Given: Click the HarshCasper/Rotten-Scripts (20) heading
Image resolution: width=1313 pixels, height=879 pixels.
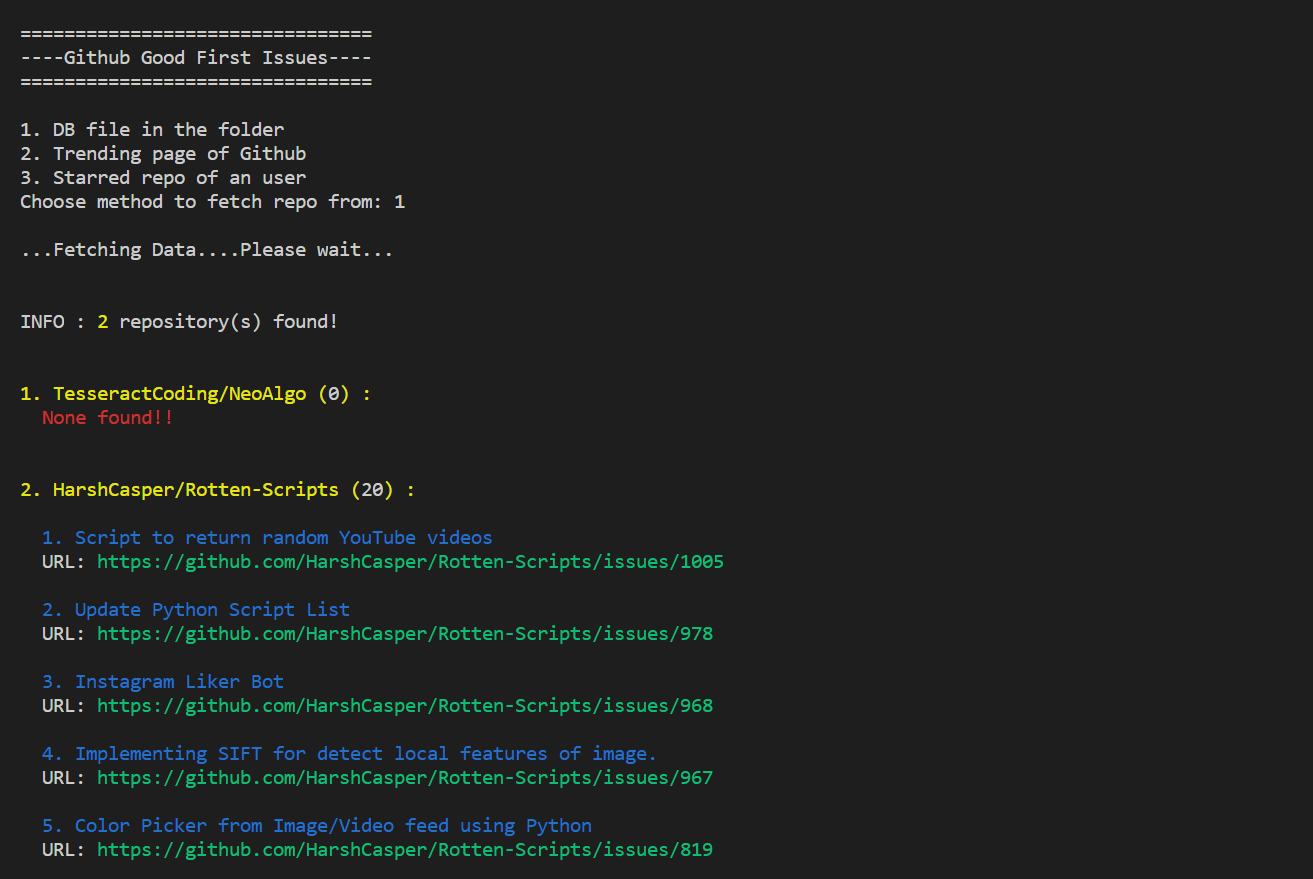Looking at the screenshot, I should tap(218, 490).
